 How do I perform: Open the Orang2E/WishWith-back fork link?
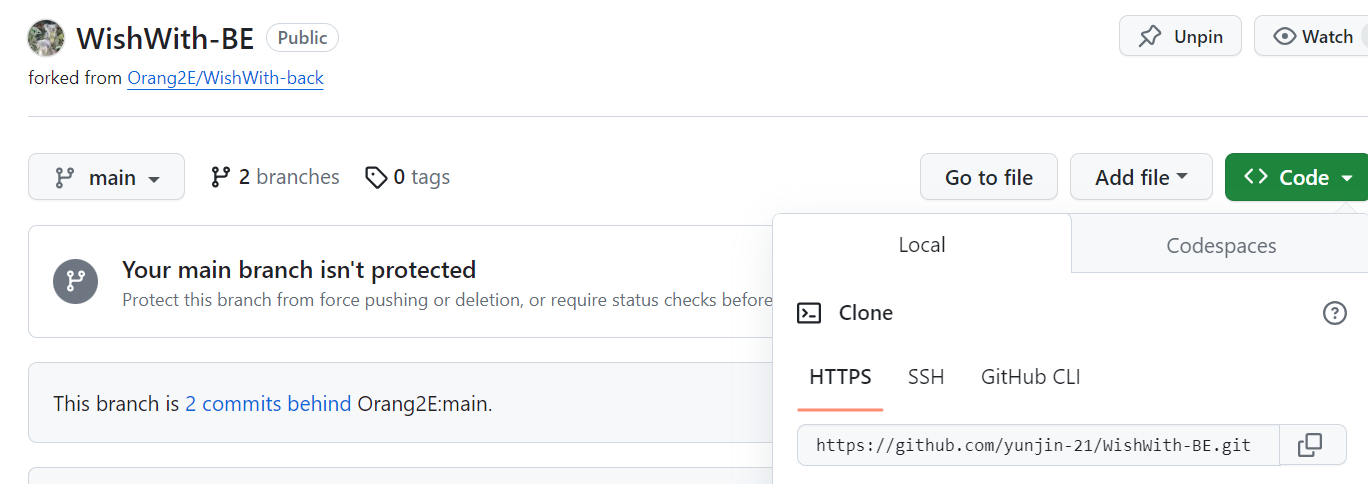tap(225, 78)
